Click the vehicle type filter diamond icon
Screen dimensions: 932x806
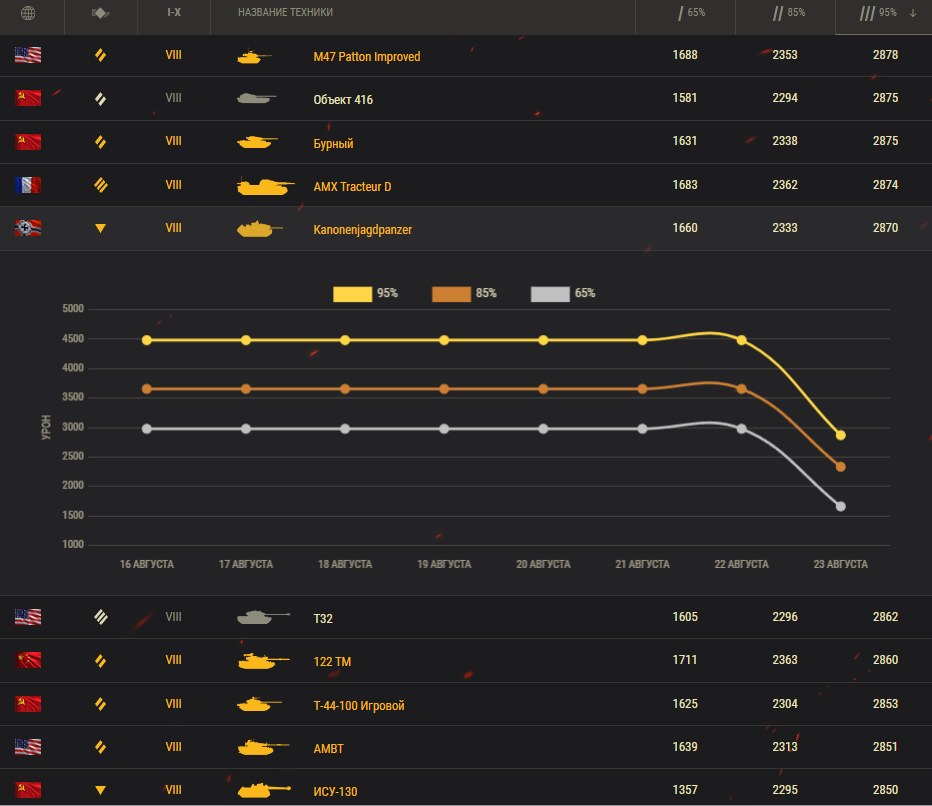pos(100,12)
